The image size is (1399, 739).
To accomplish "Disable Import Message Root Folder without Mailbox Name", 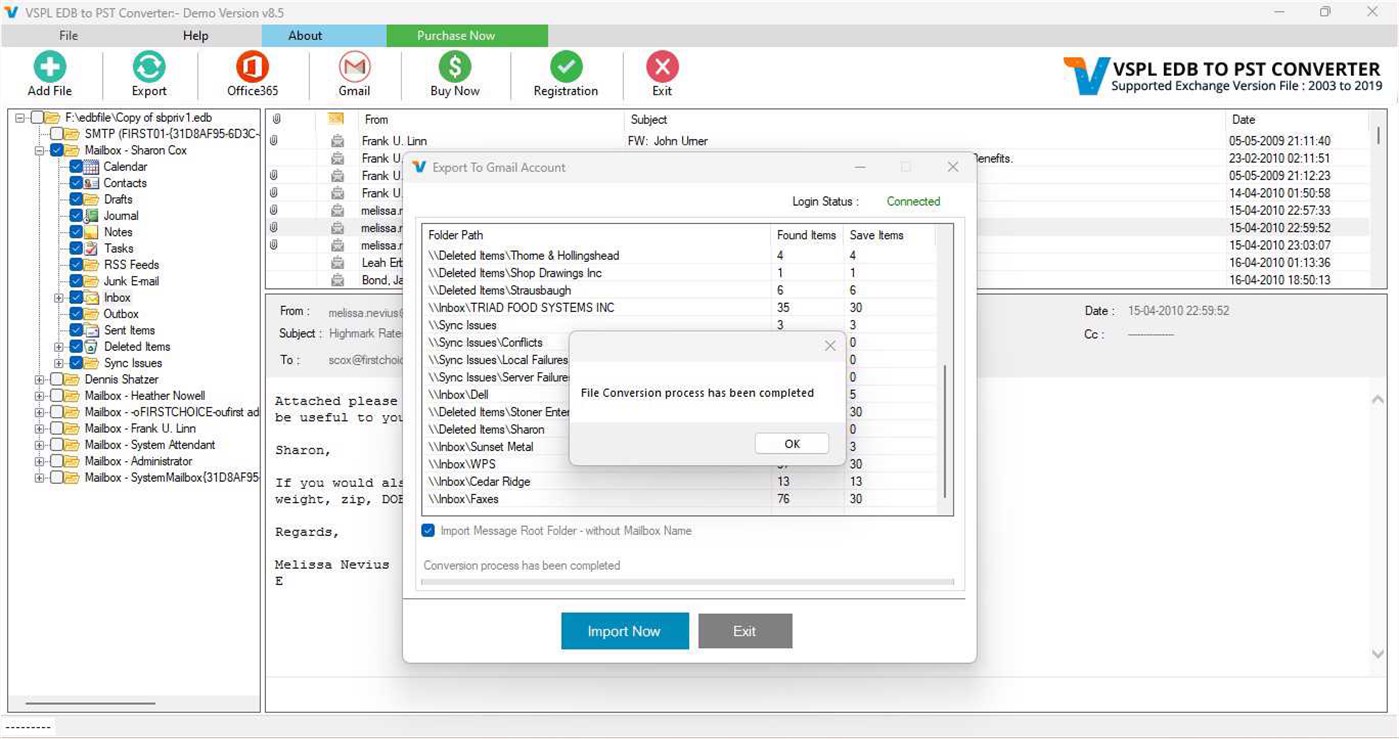I will click(428, 531).
